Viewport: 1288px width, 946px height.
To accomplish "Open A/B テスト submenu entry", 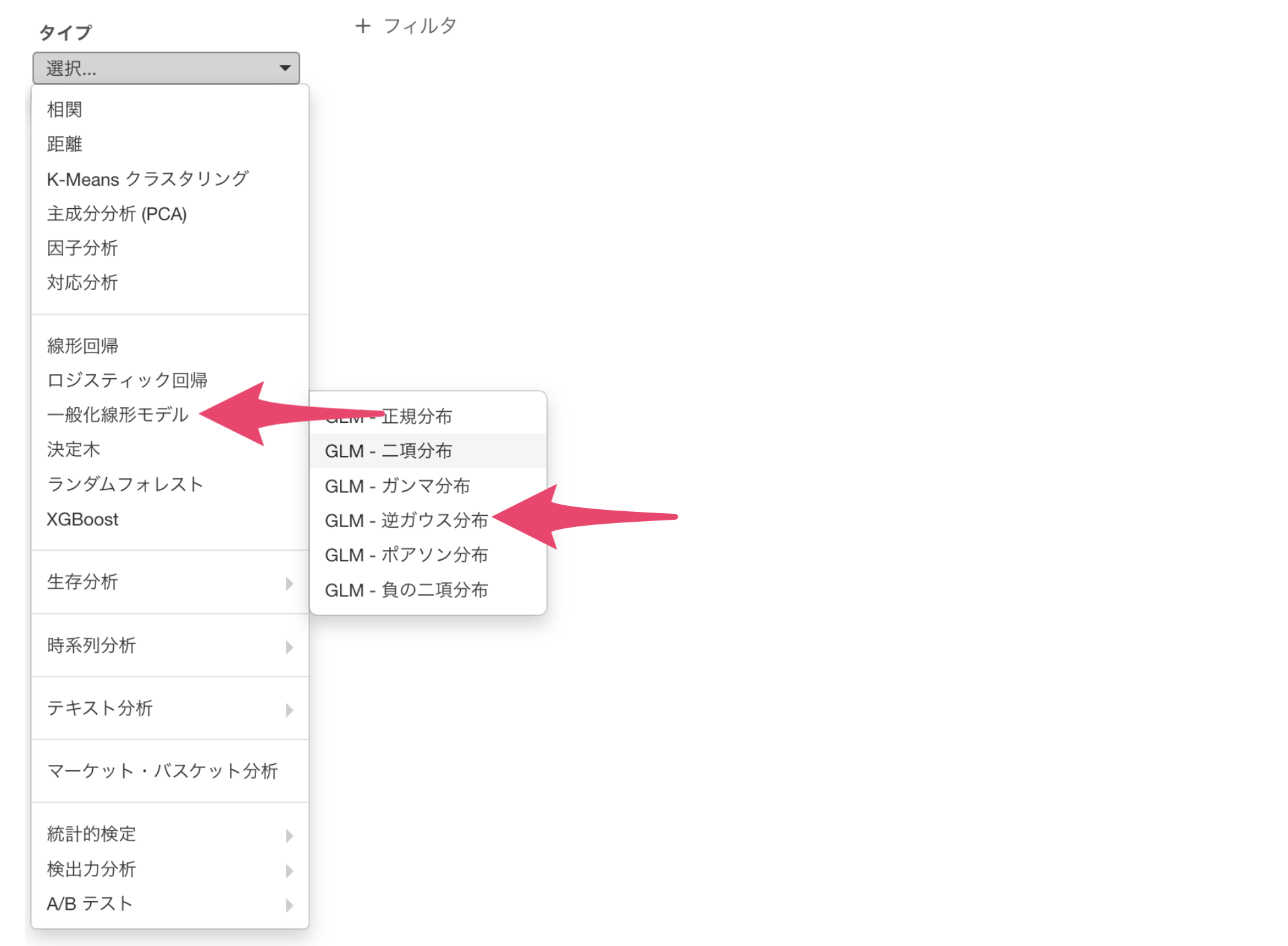I will coord(170,903).
